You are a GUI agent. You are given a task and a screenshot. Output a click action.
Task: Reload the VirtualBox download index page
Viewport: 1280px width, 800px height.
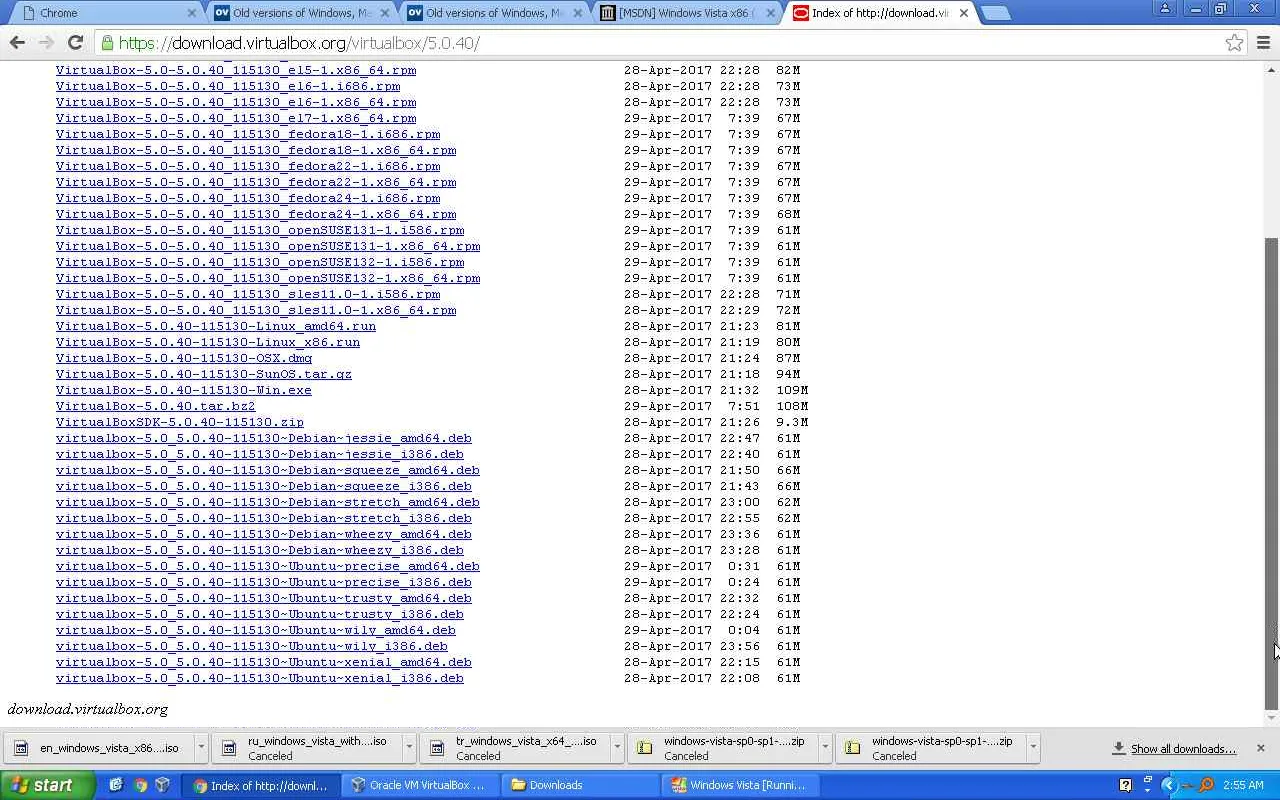(75, 43)
